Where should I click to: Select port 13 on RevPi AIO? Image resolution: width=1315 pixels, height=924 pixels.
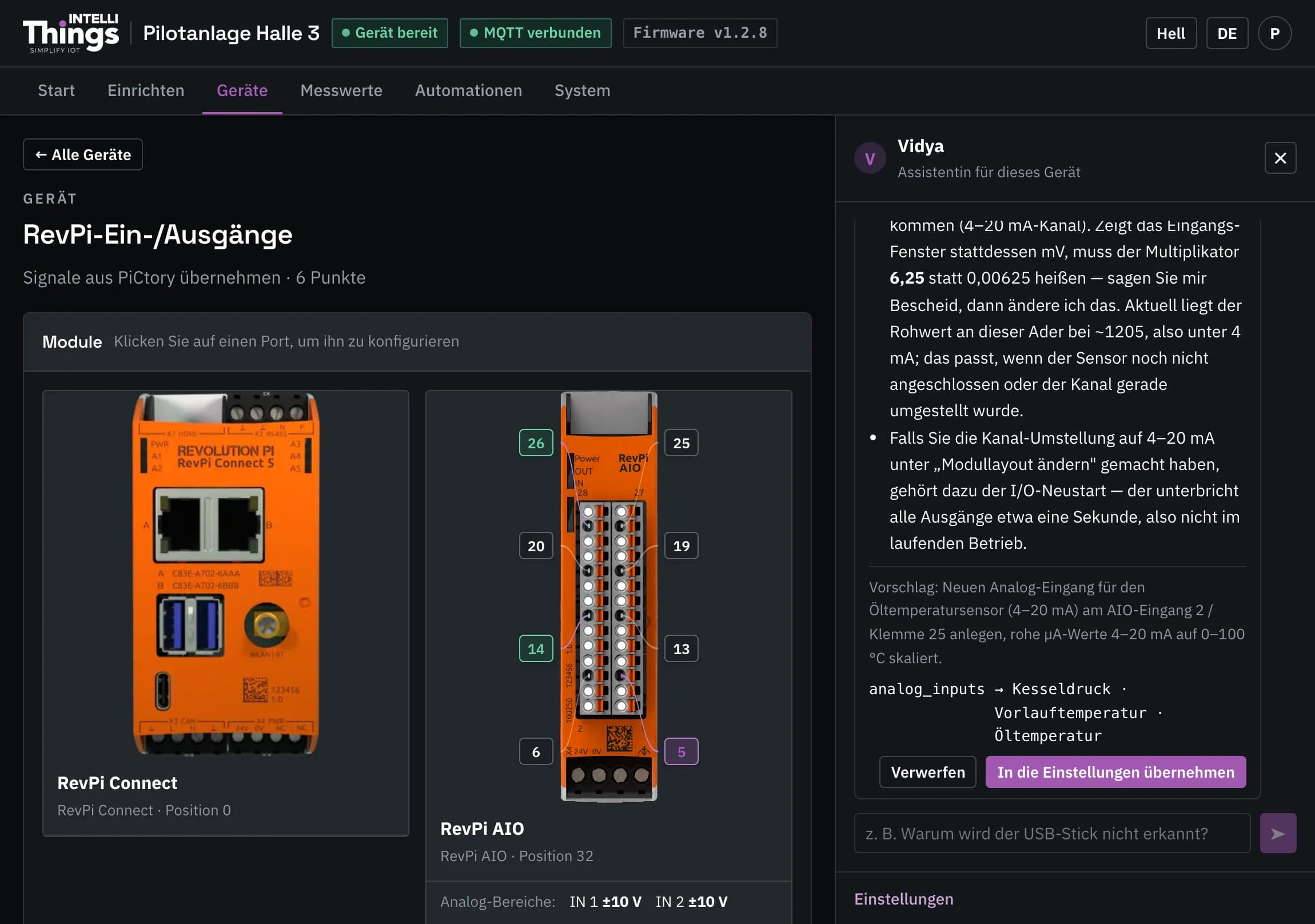(681, 649)
